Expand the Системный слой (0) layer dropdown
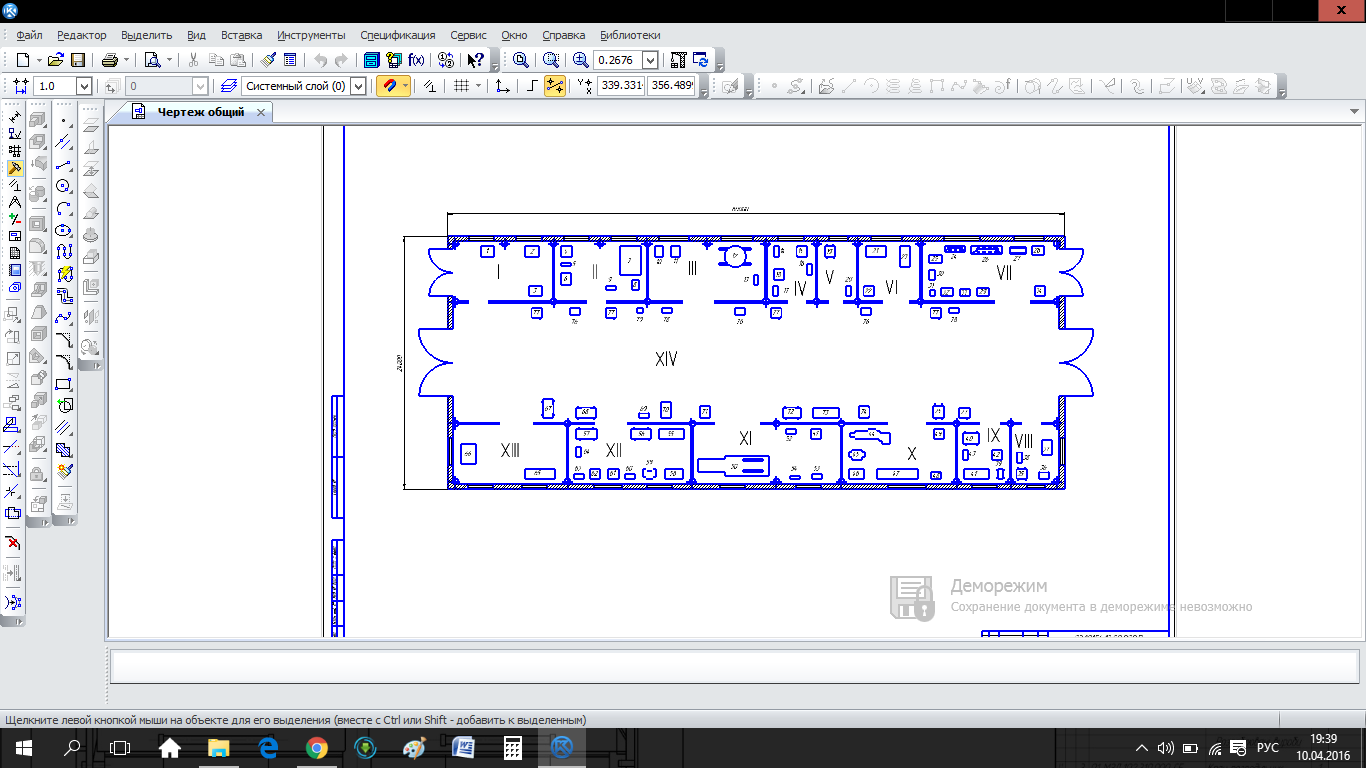 pos(359,86)
